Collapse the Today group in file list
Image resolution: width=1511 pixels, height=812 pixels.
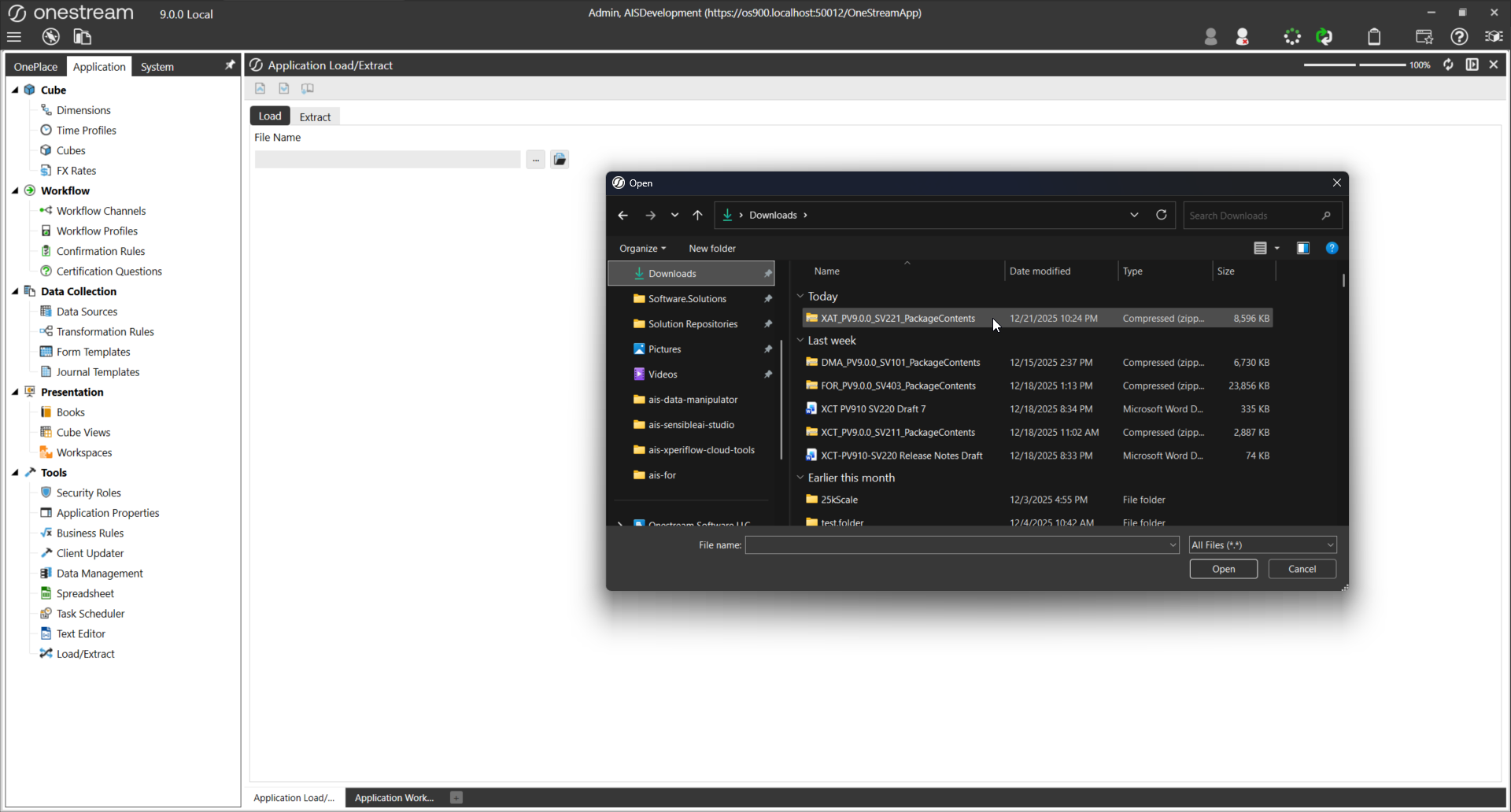tap(800, 297)
